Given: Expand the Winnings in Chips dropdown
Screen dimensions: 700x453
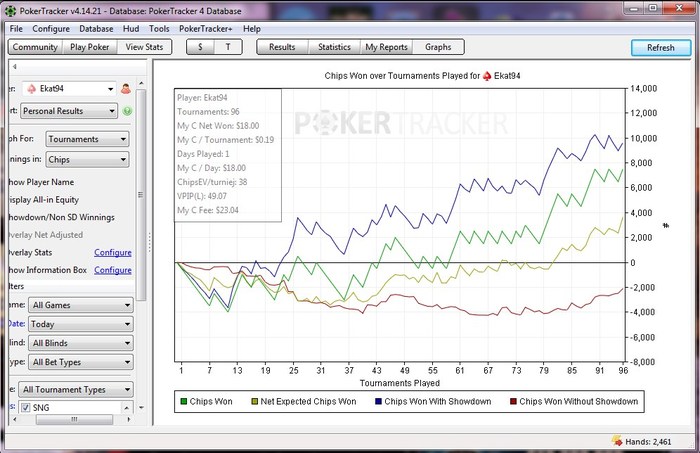Looking at the screenshot, I should click(x=87, y=159).
